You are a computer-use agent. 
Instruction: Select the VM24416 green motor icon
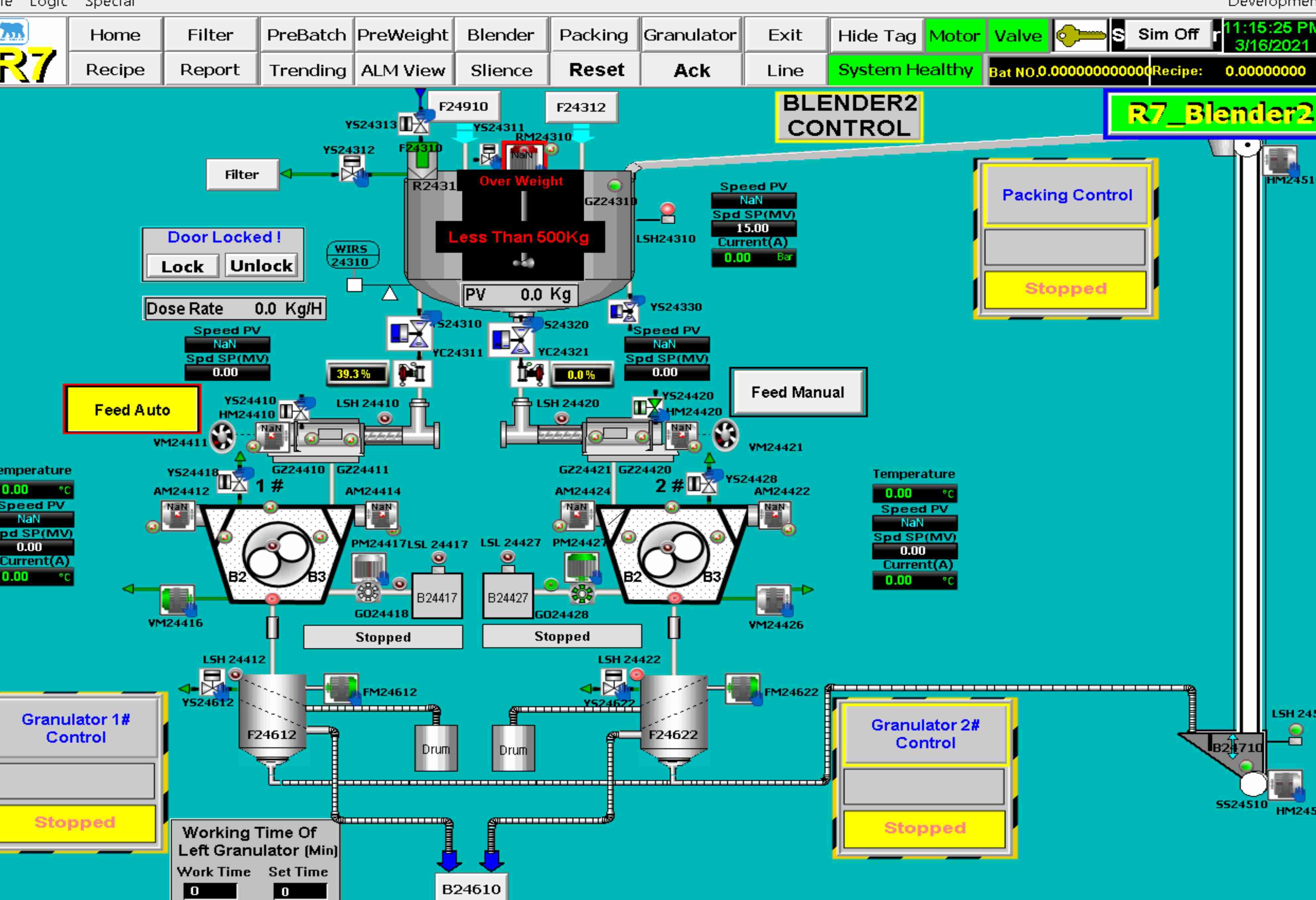pyautogui.click(x=177, y=600)
